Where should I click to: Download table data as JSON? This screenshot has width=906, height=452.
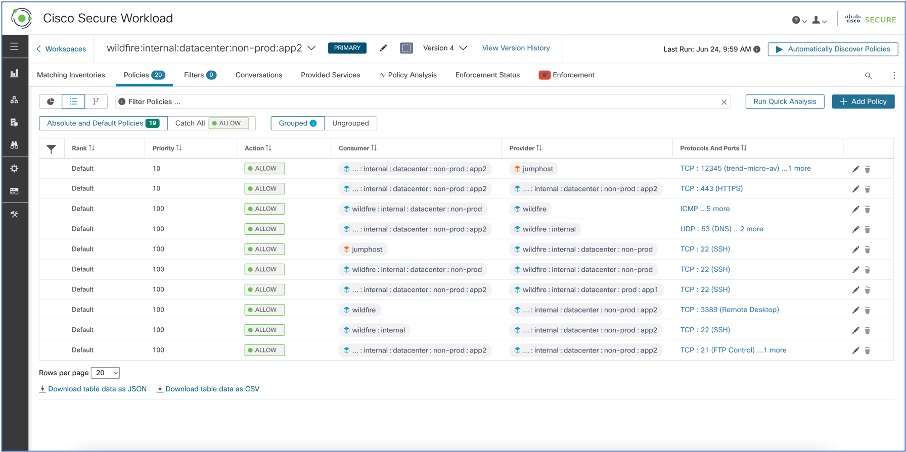[x=92, y=389]
